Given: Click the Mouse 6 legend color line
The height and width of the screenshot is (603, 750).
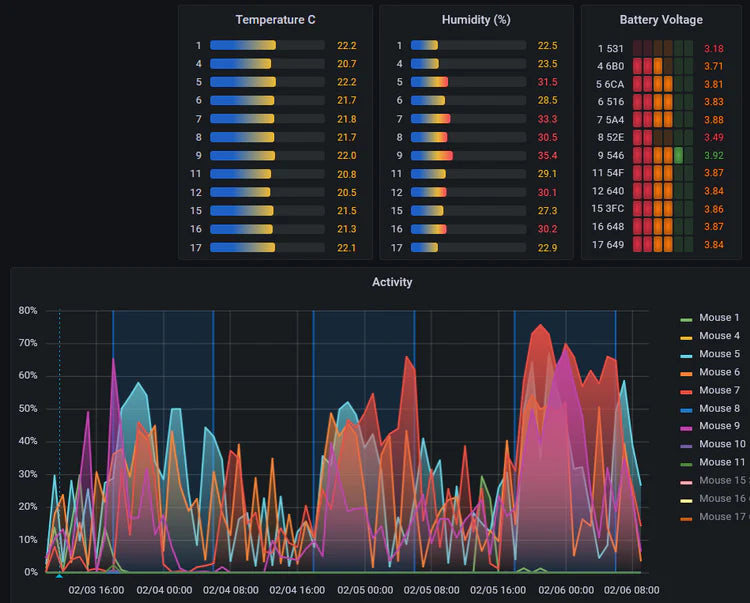Looking at the screenshot, I should [x=686, y=373].
